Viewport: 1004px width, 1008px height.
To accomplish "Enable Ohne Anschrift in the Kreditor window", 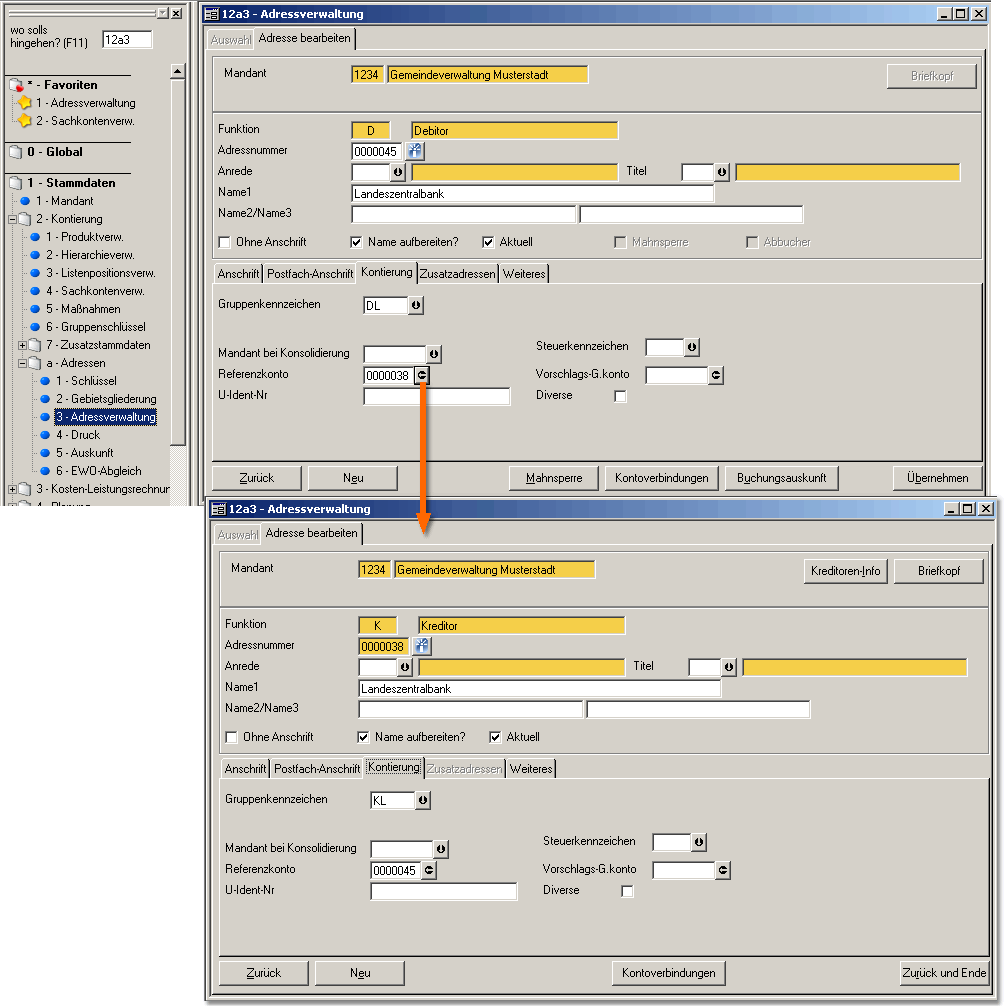I will pos(232,737).
